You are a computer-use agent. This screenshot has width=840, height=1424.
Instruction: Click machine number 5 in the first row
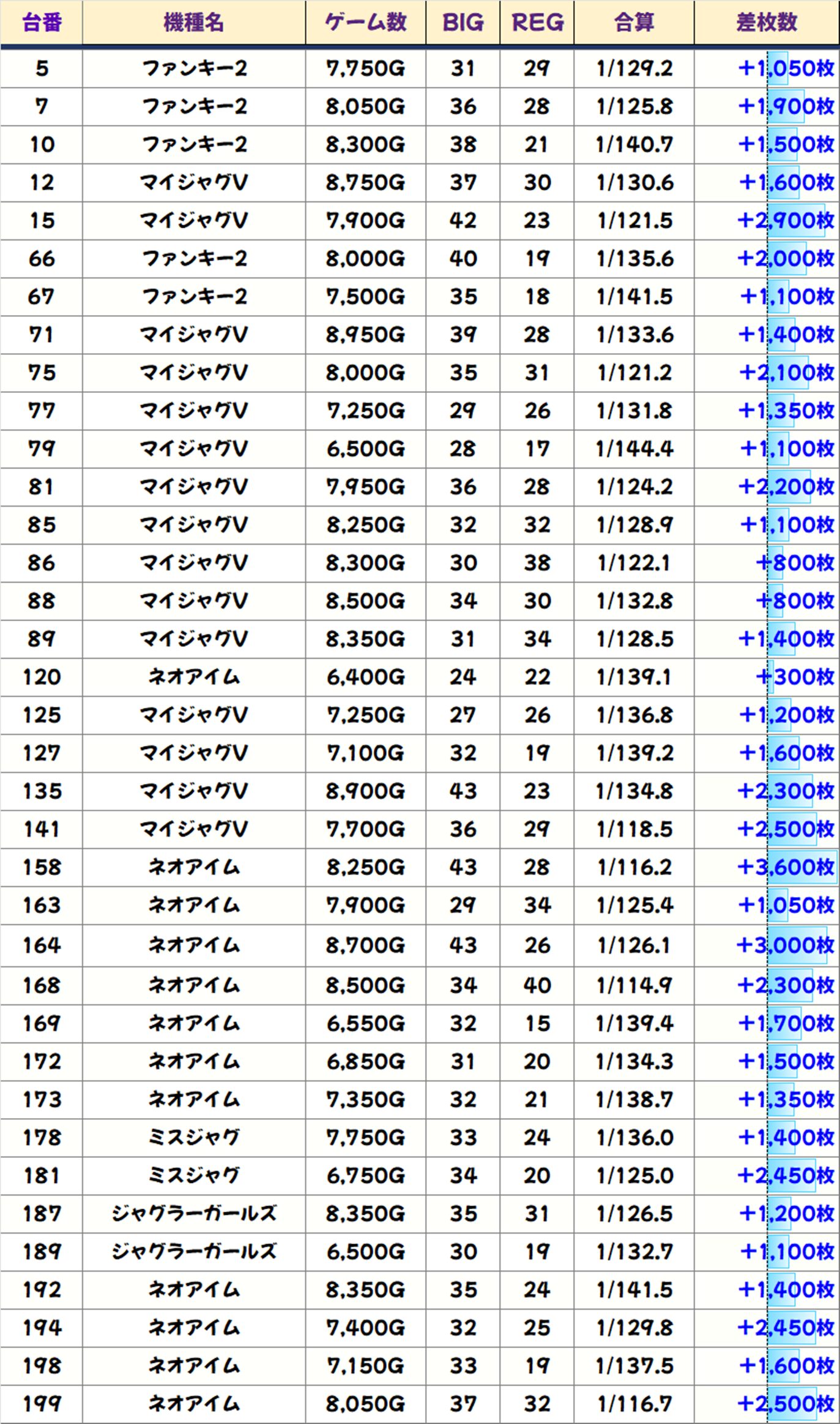42,69
